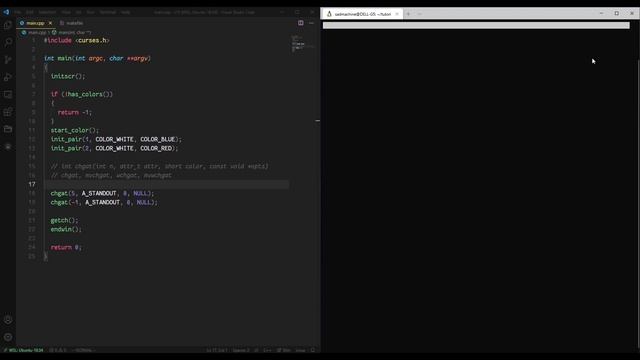Click the '#include <curses.h>' line
Screen dimensions: 640x360
[77, 40]
